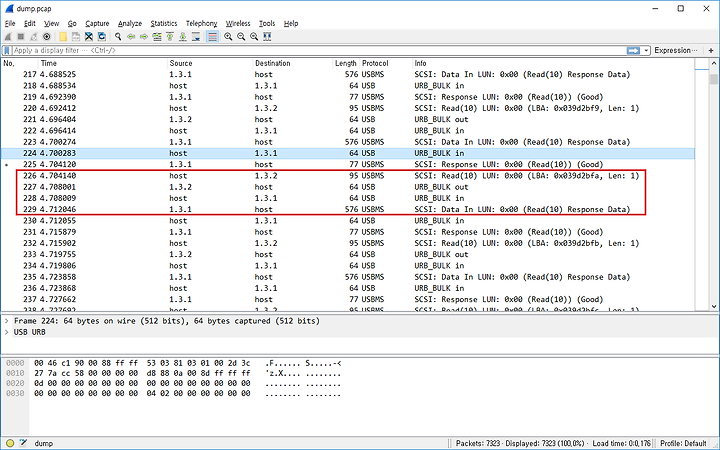
Task: Open the Wireless menu
Action: pos(237,23)
